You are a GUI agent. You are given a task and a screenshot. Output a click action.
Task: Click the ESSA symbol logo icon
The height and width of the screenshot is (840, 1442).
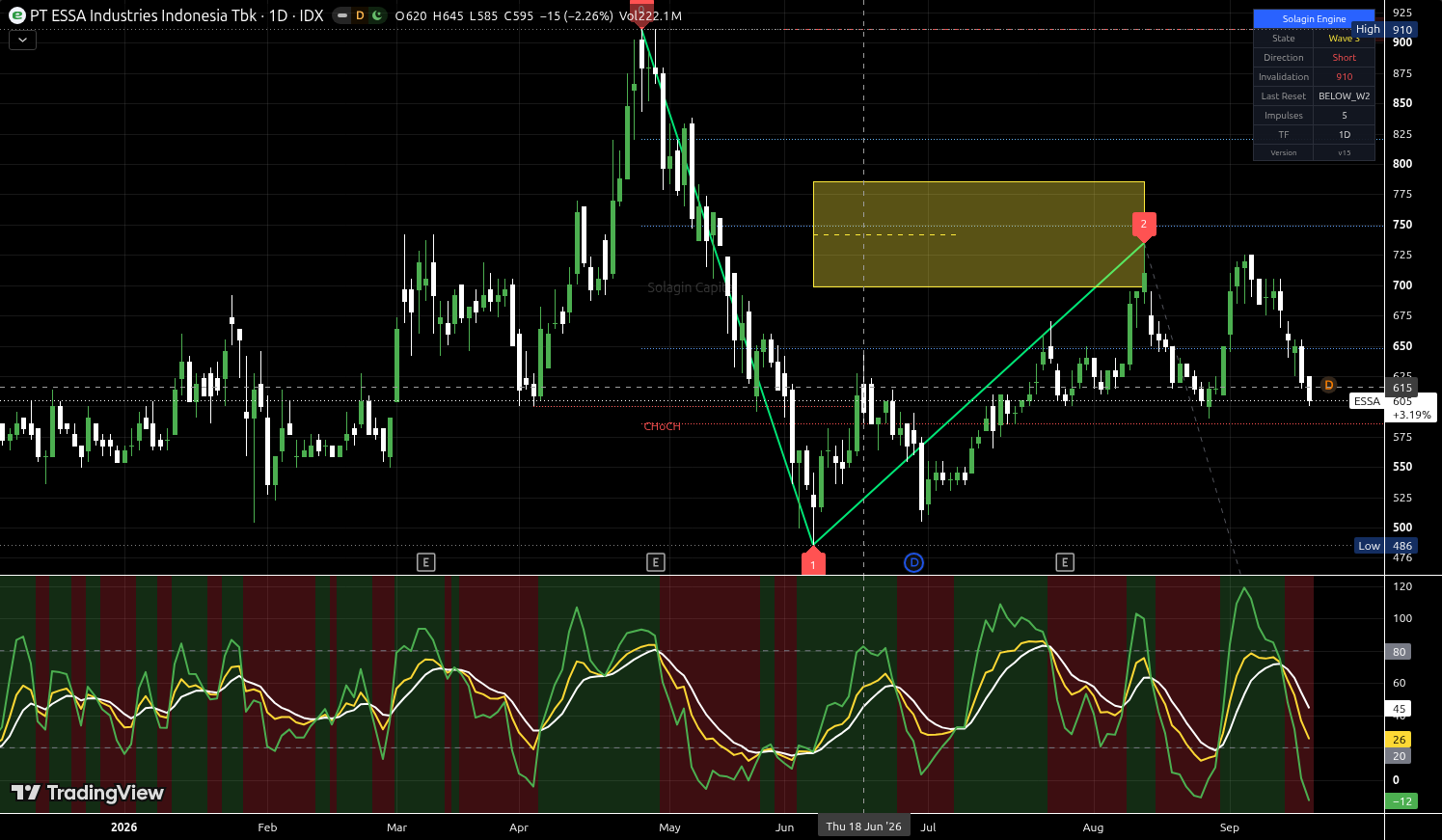(x=16, y=15)
